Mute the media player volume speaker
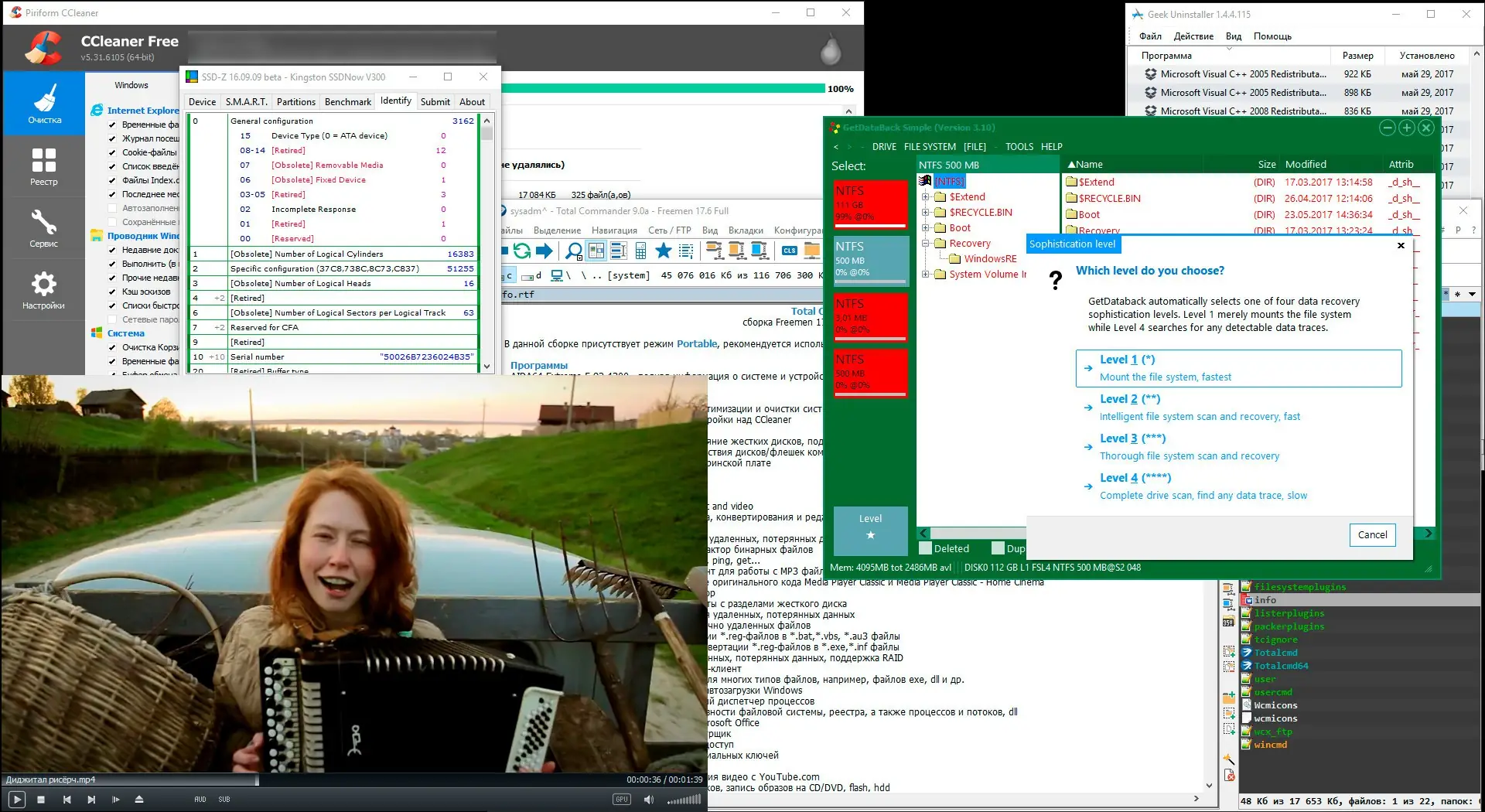The height and width of the screenshot is (812, 1485). [649, 800]
